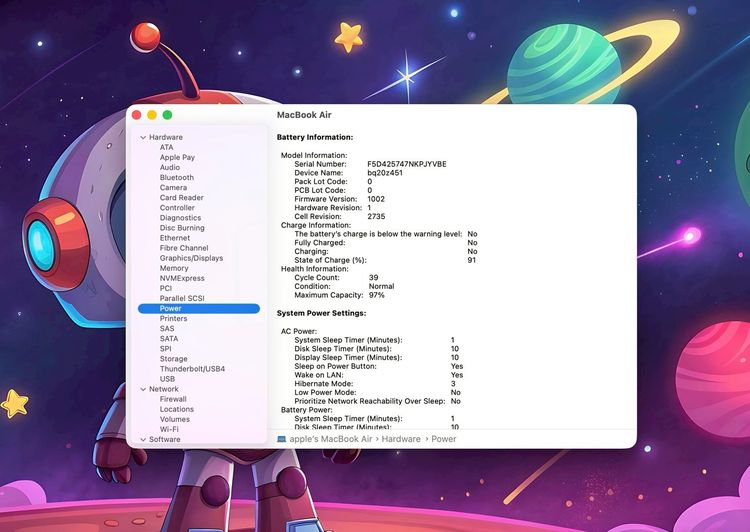This screenshot has height=532, width=750.
Task: Open the Wi-Fi entry under Network
Action: click(x=169, y=429)
